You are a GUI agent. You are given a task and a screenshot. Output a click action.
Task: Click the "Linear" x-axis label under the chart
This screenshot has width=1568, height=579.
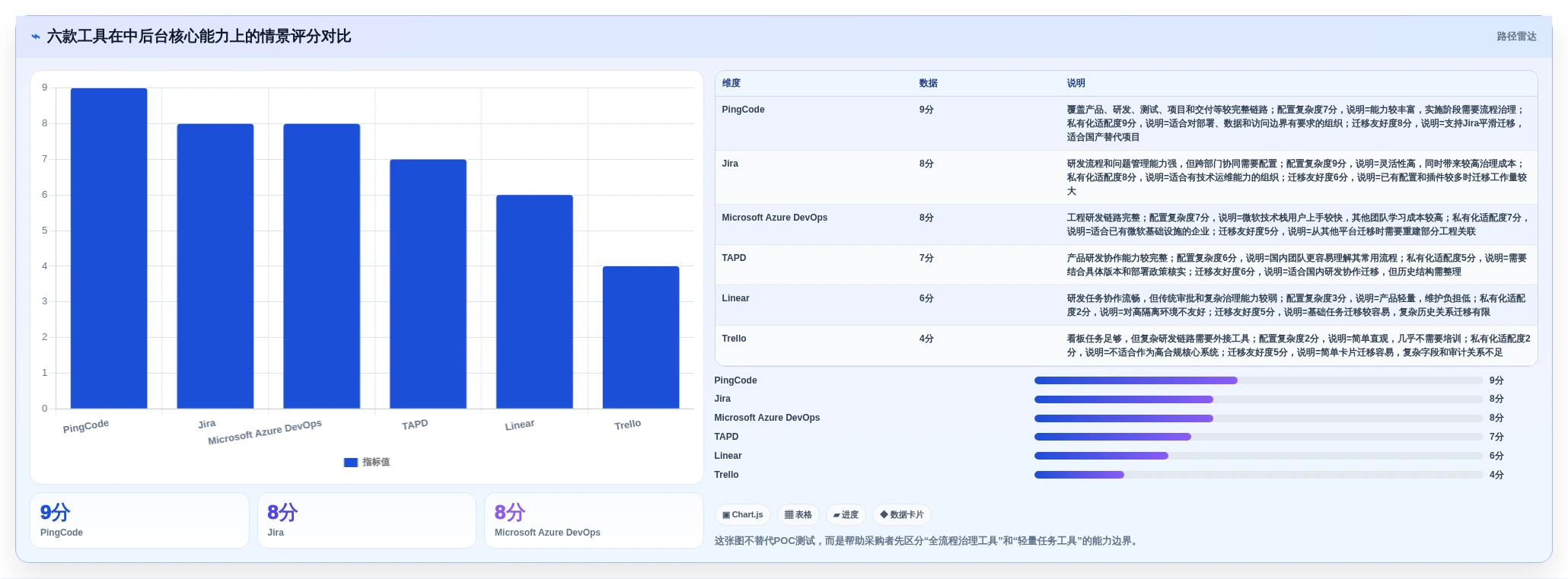(520, 425)
